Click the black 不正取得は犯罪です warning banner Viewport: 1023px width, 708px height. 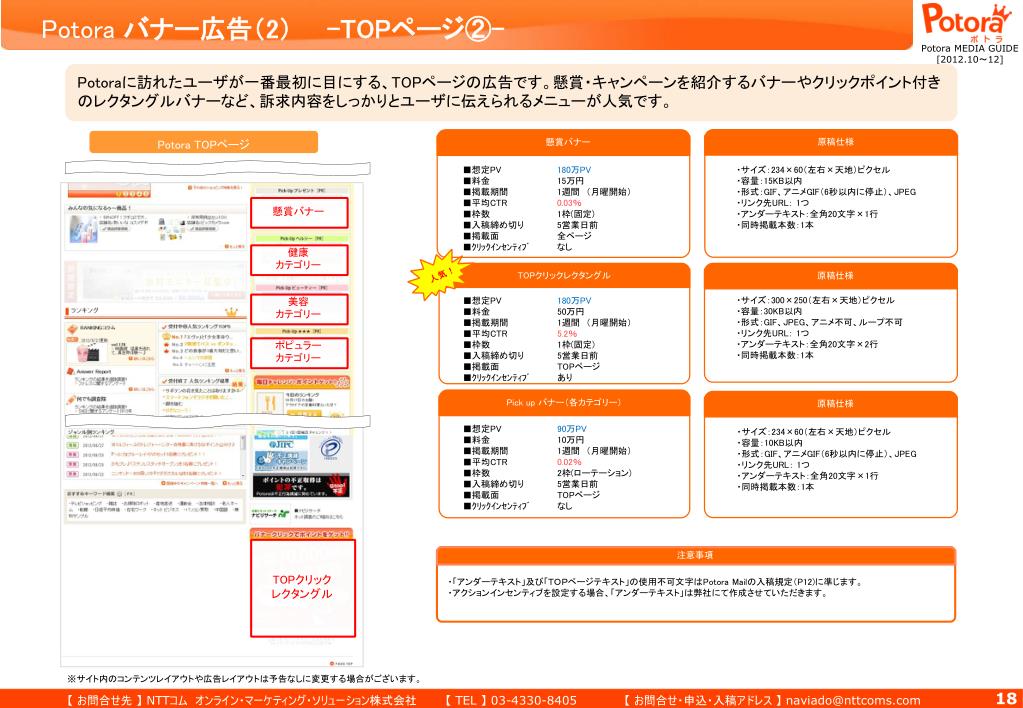301,486
